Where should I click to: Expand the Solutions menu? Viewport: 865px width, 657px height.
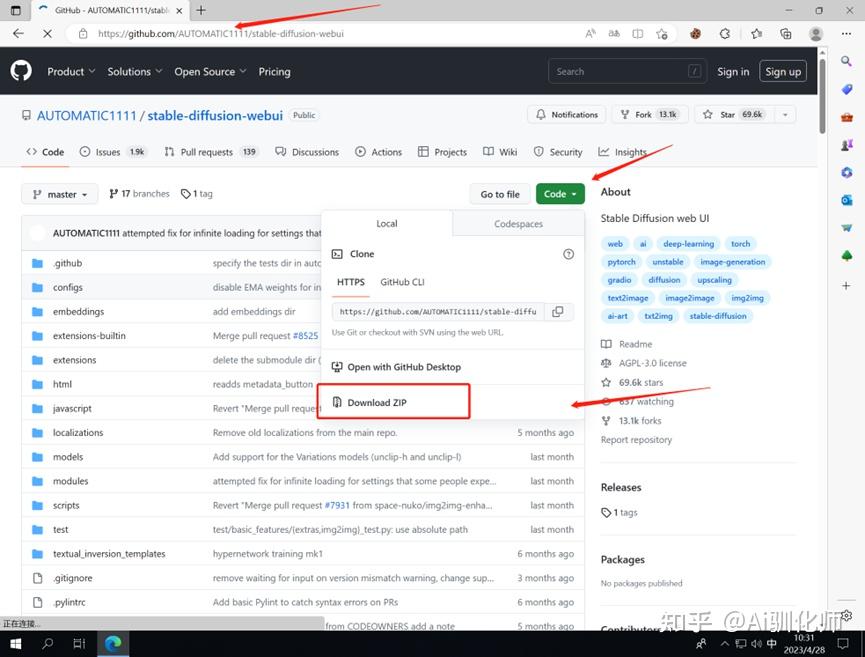click(135, 72)
